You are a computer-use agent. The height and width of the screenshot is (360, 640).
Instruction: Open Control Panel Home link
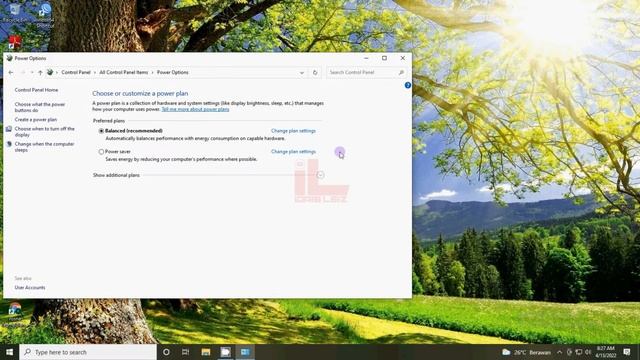(x=36, y=90)
